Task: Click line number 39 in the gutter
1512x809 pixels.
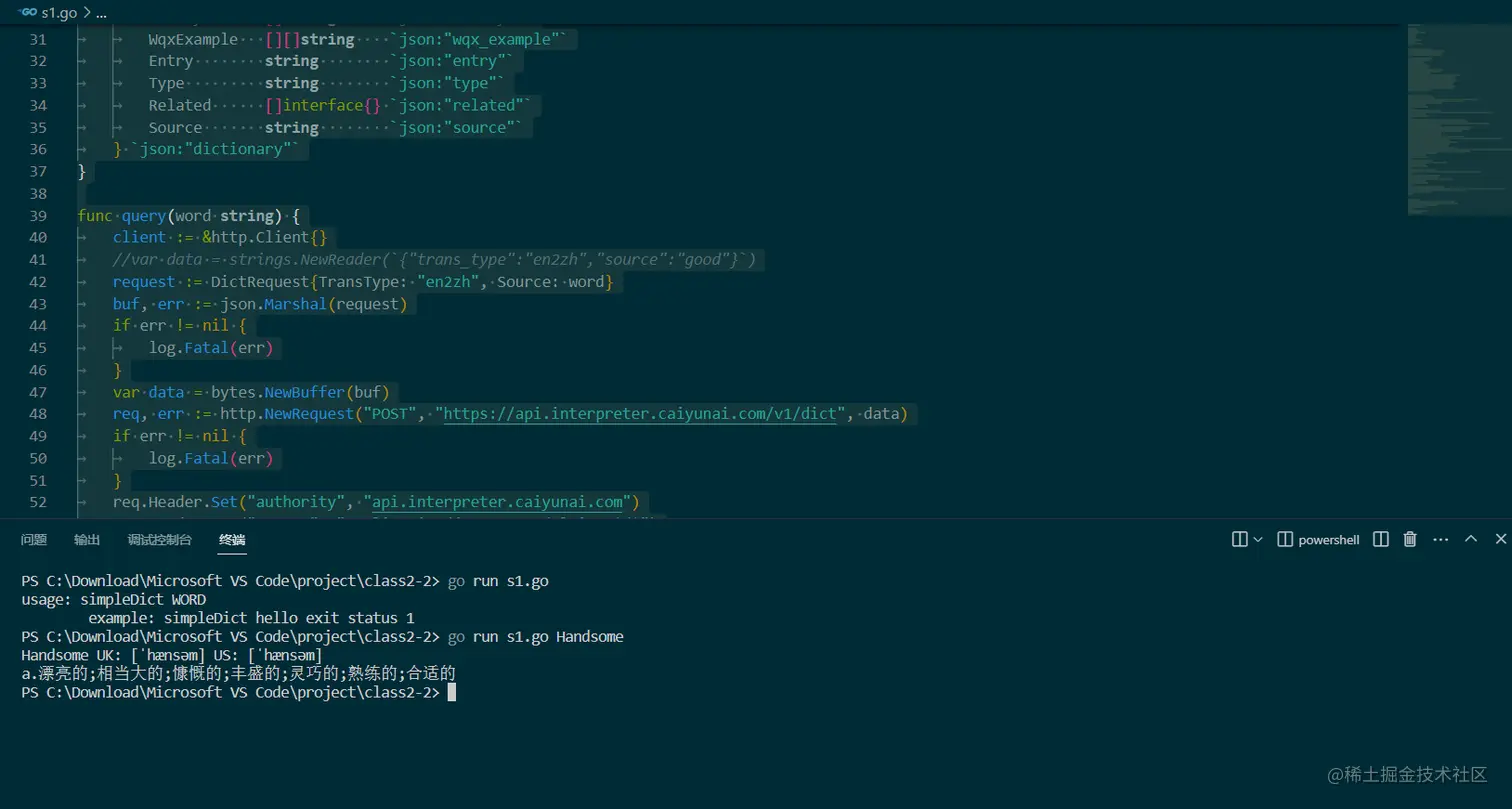Action: click(x=38, y=215)
